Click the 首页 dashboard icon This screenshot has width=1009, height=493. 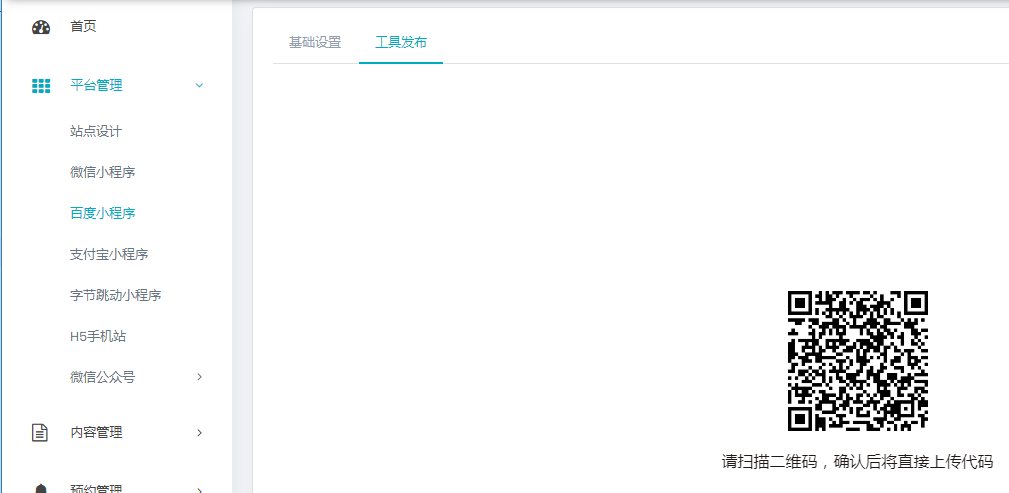[x=41, y=27]
